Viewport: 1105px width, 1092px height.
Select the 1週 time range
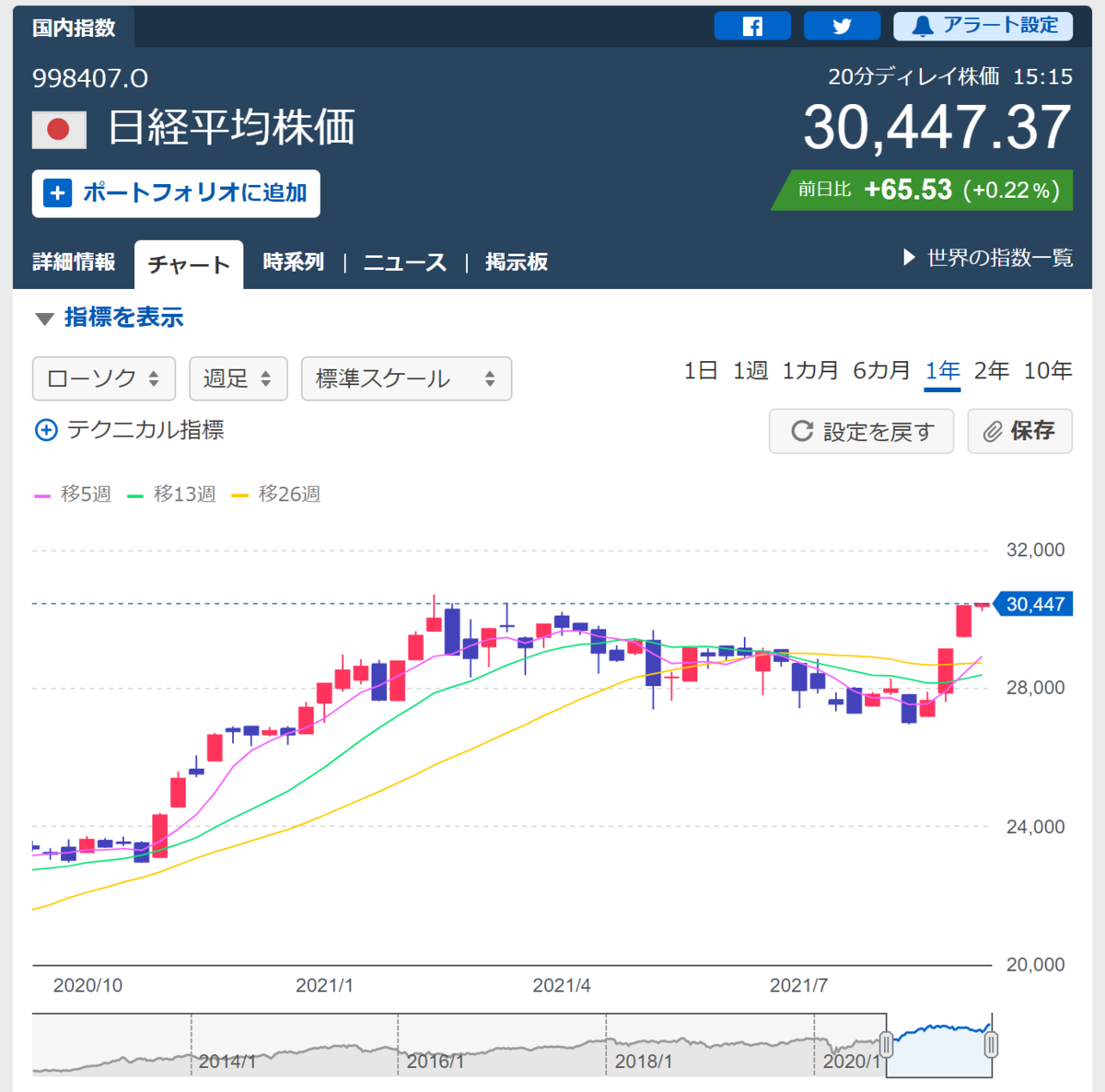750,371
